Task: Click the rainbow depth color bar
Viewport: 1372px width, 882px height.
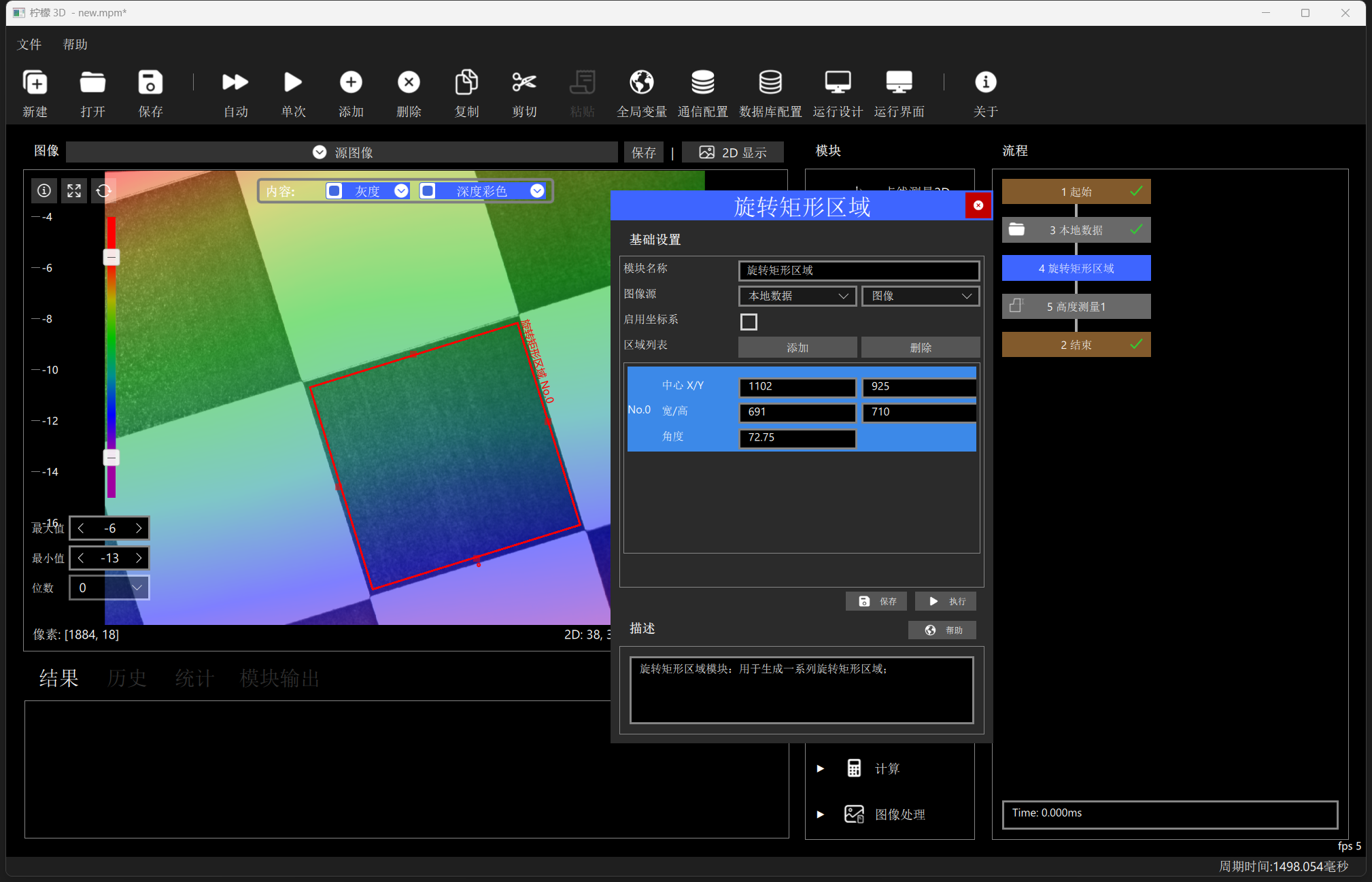Action: pyautogui.click(x=112, y=357)
